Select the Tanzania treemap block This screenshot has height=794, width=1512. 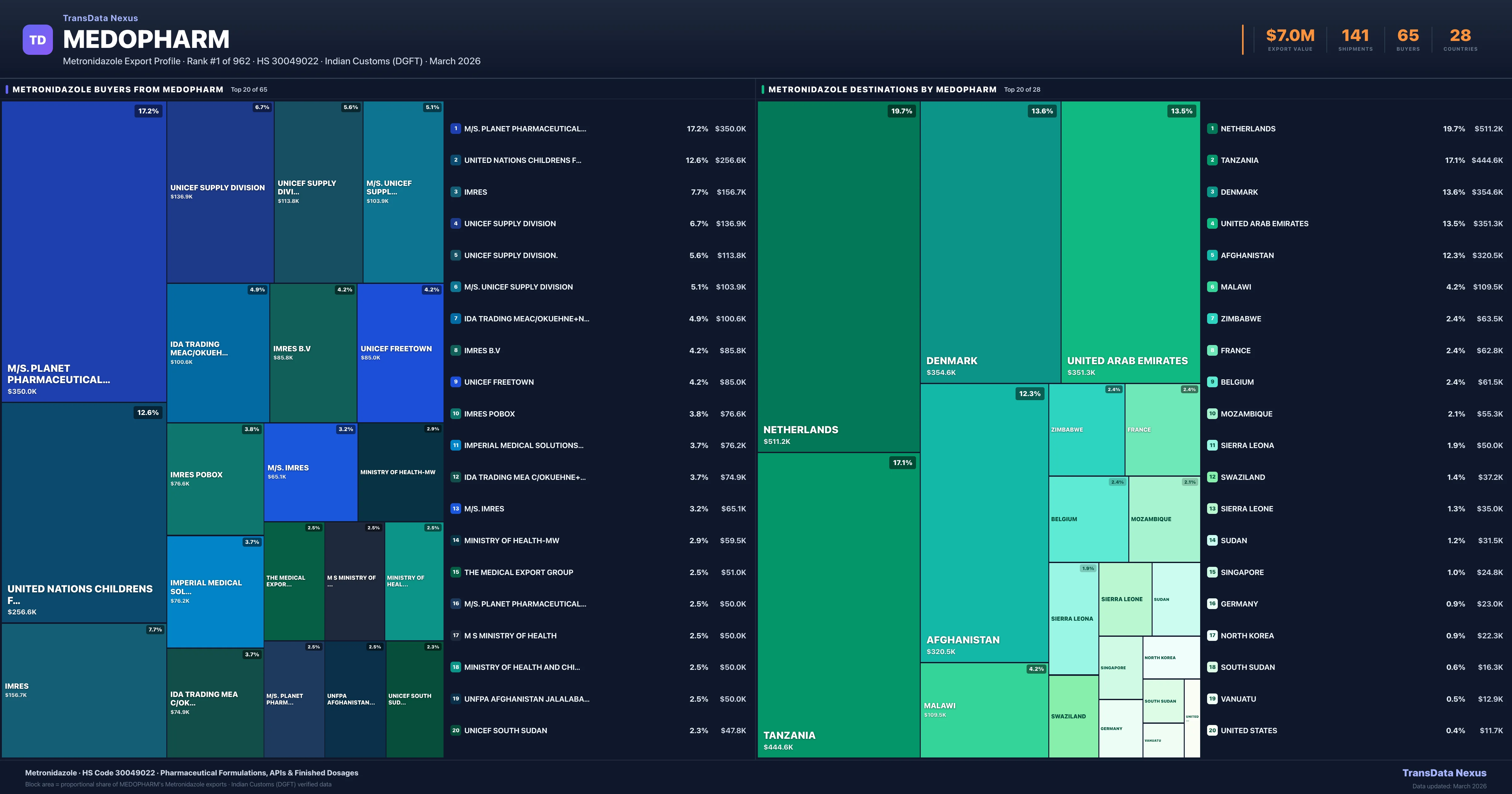(x=838, y=605)
